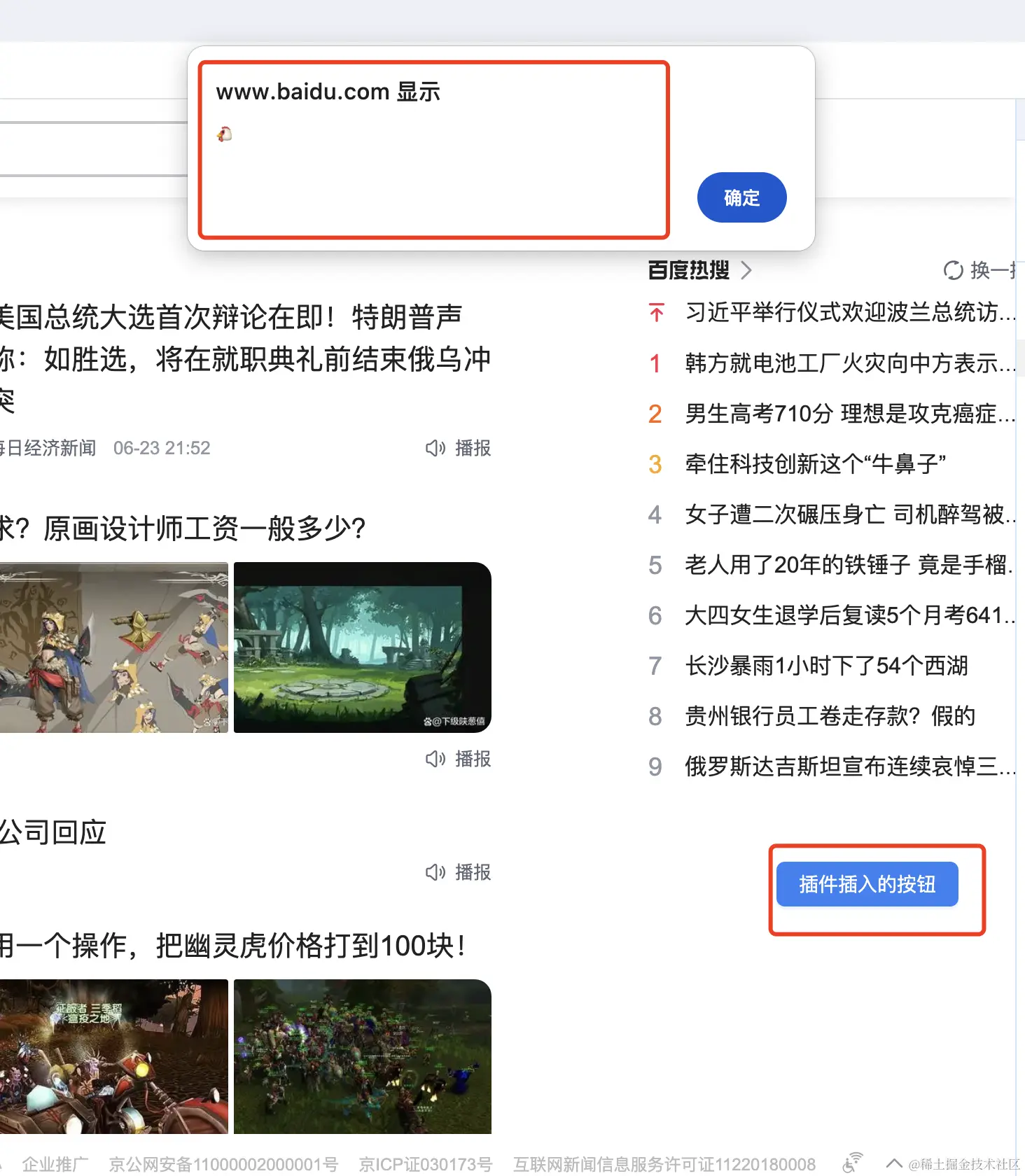Open the 百度热搜 heading link

pyautogui.click(x=689, y=270)
